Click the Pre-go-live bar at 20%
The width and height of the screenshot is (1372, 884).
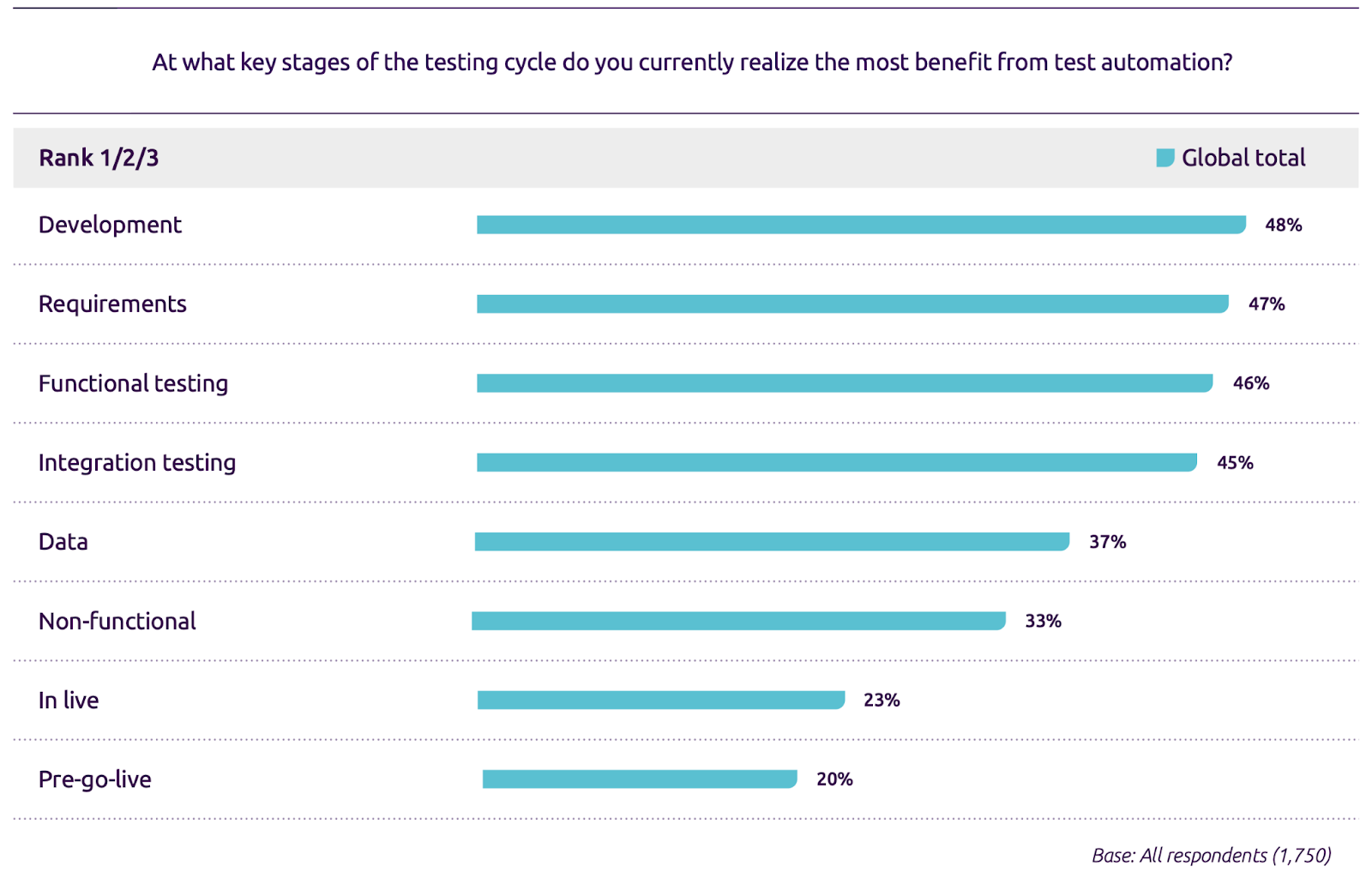640,779
